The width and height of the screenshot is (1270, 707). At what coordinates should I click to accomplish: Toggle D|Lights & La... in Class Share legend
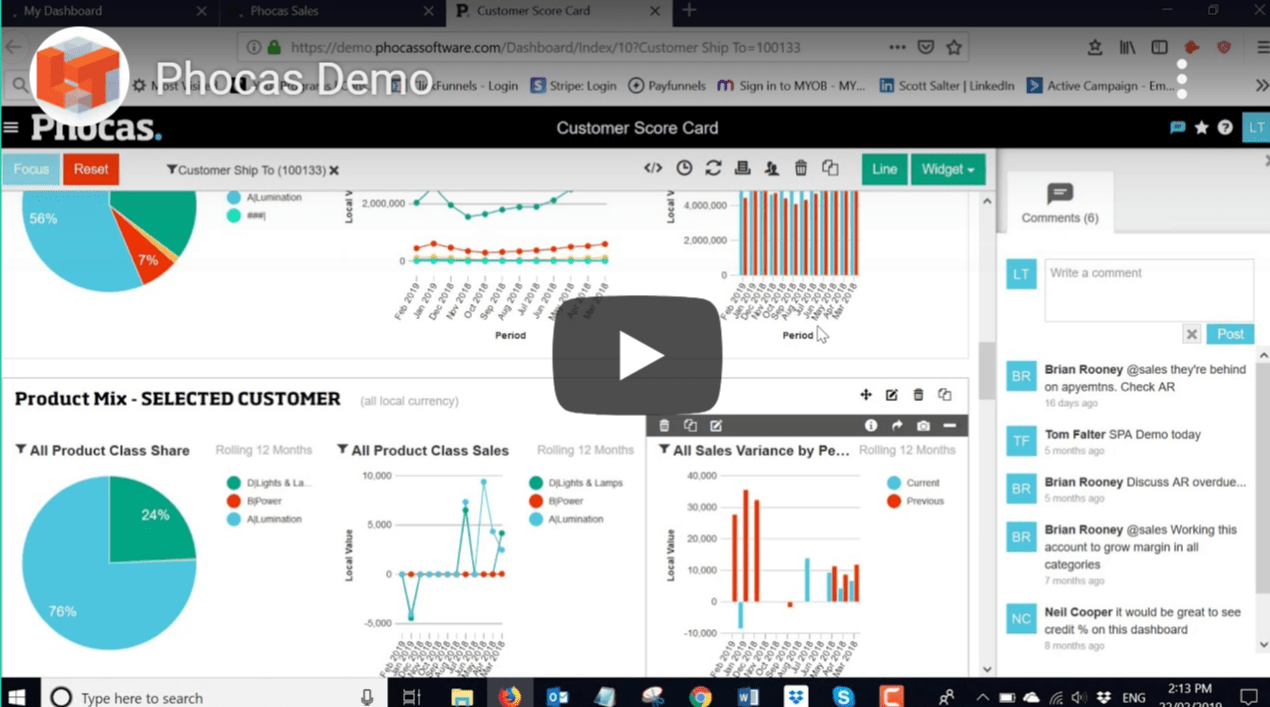tap(268, 483)
